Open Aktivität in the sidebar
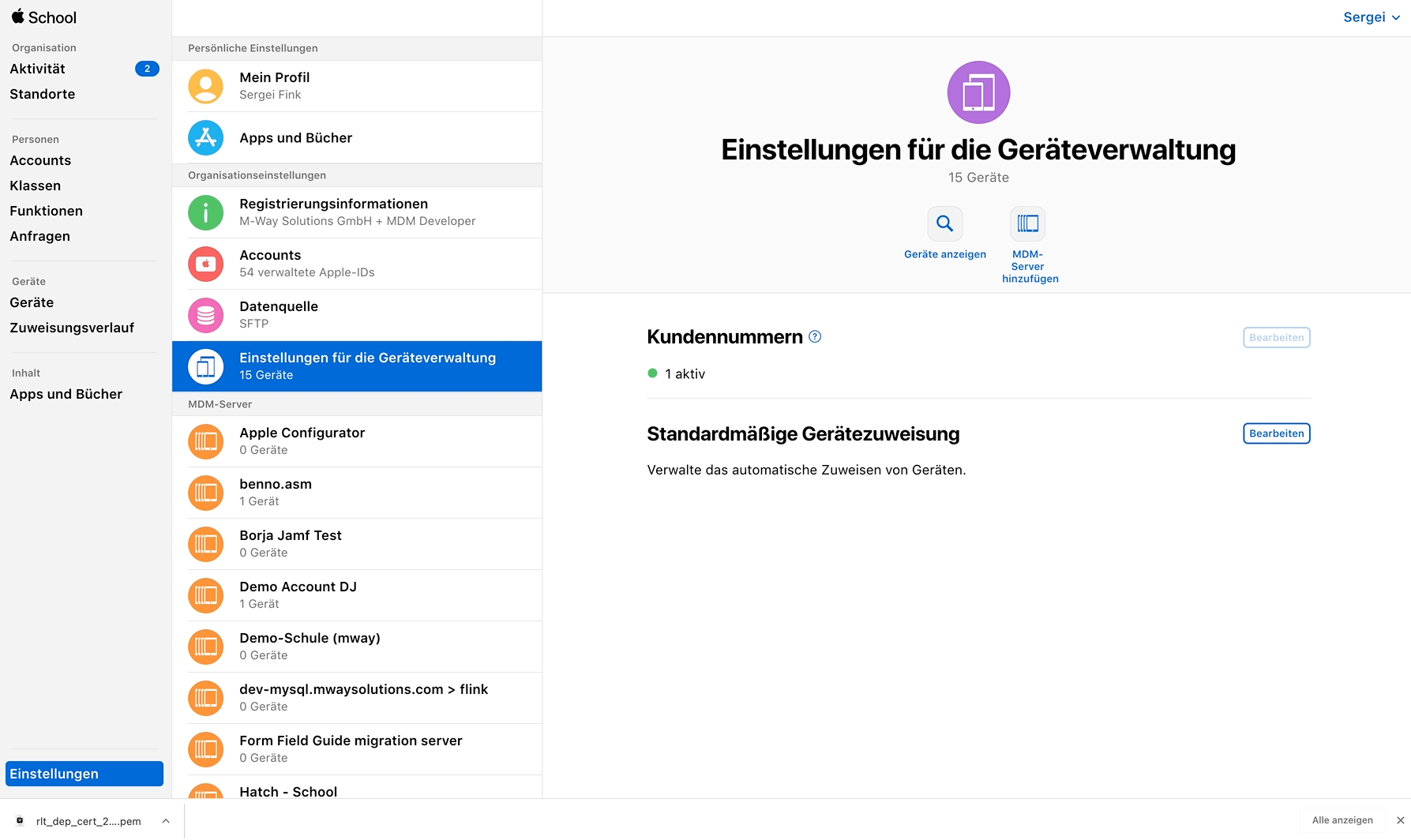The image size is (1411, 840). click(37, 69)
